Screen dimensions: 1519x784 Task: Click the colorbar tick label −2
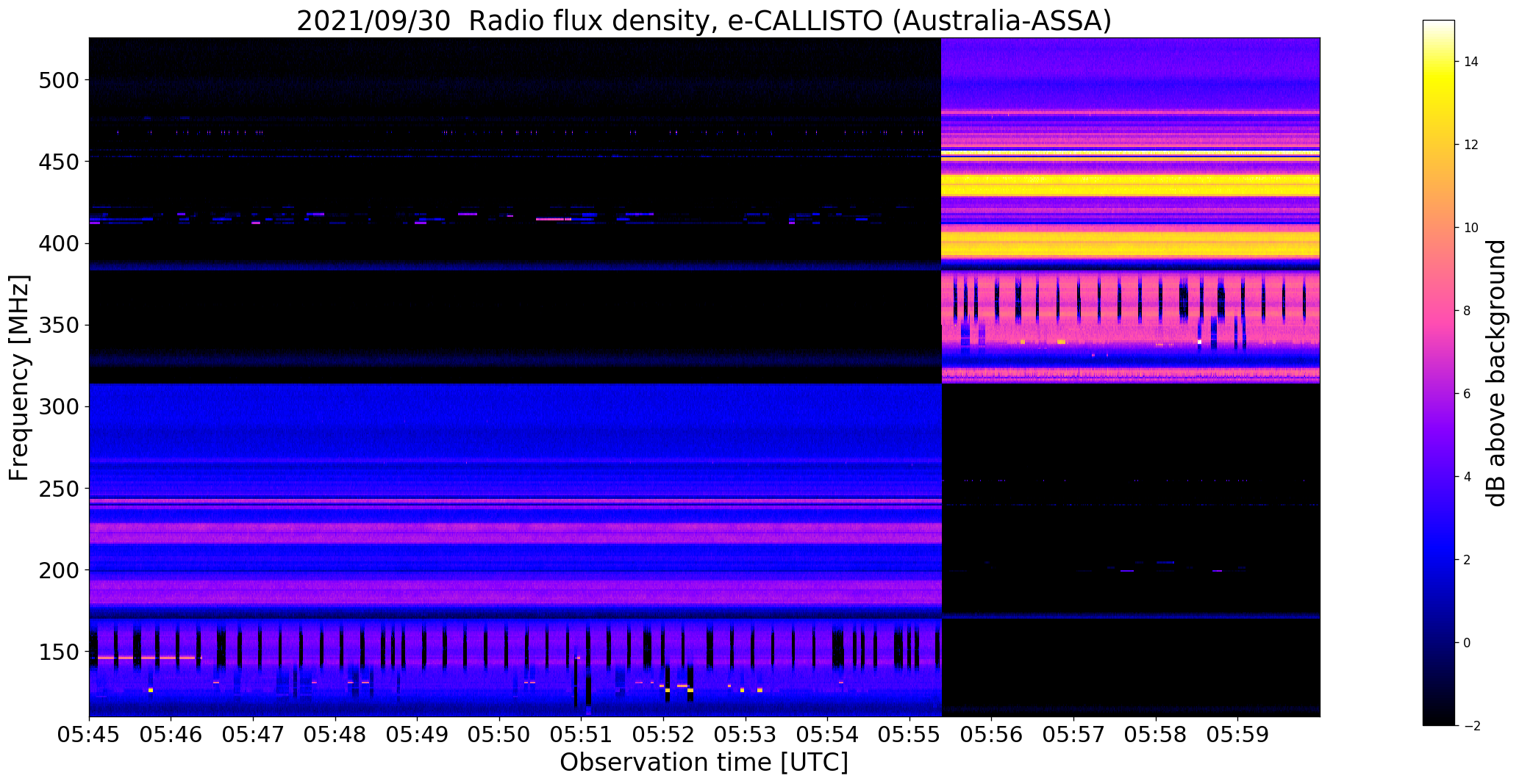(1471, 726)
